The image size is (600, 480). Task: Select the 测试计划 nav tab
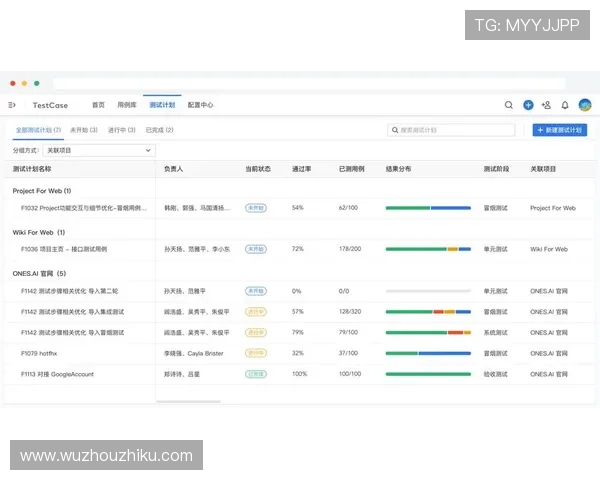click(x=162, y=105)
